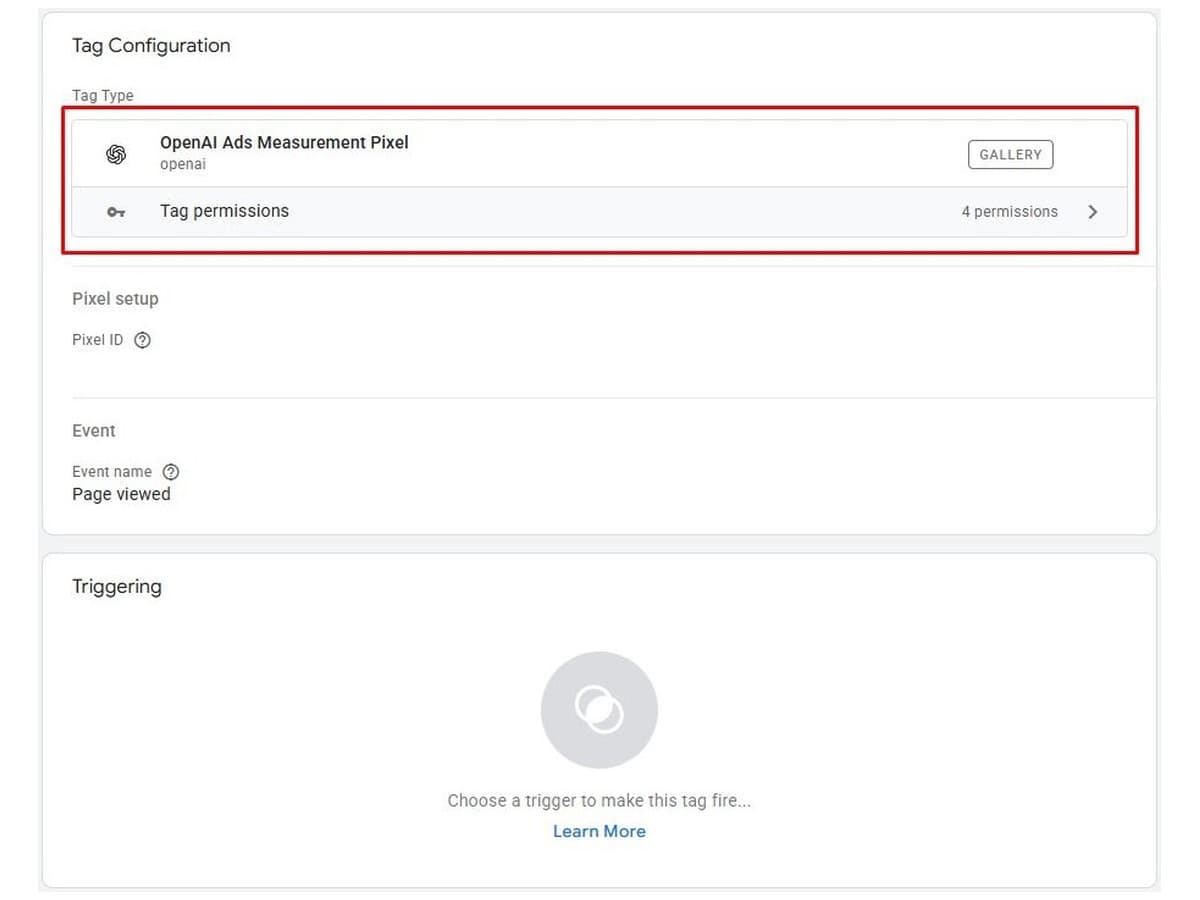
Task: Click the key icon beside Tag permissions
Action: (116, 212)
